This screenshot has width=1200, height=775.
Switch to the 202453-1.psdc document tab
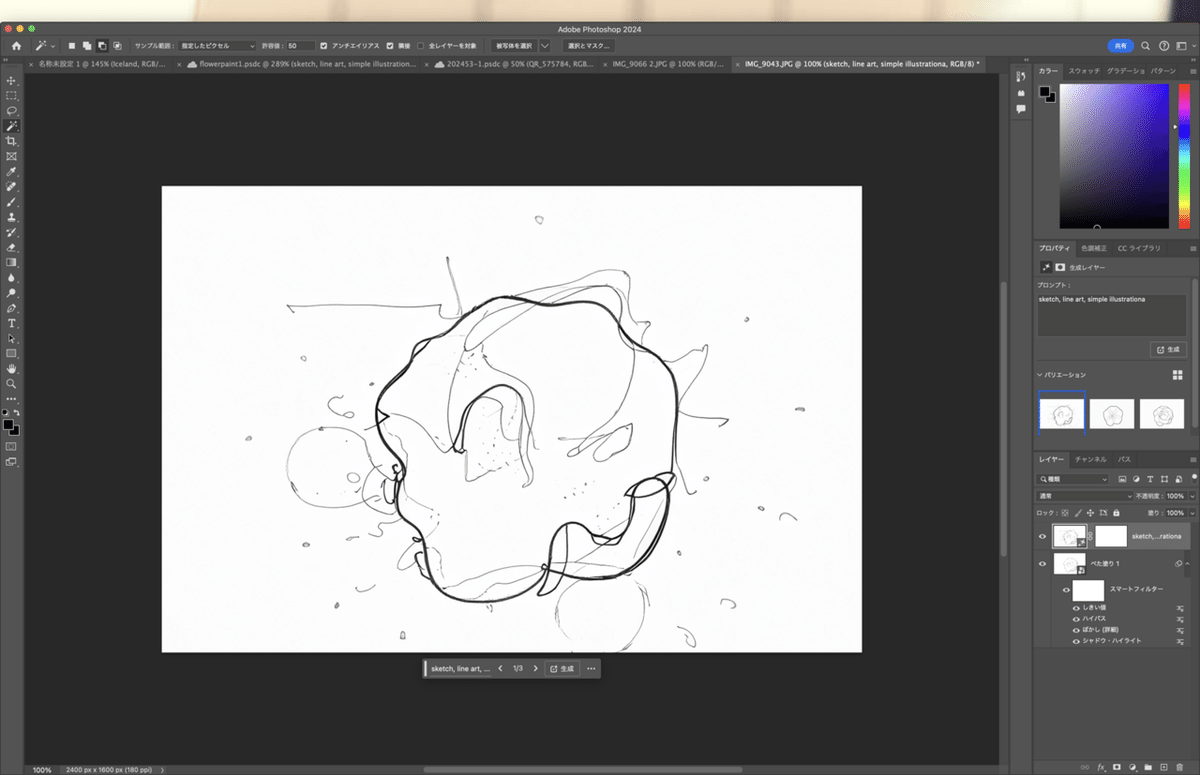516,64
